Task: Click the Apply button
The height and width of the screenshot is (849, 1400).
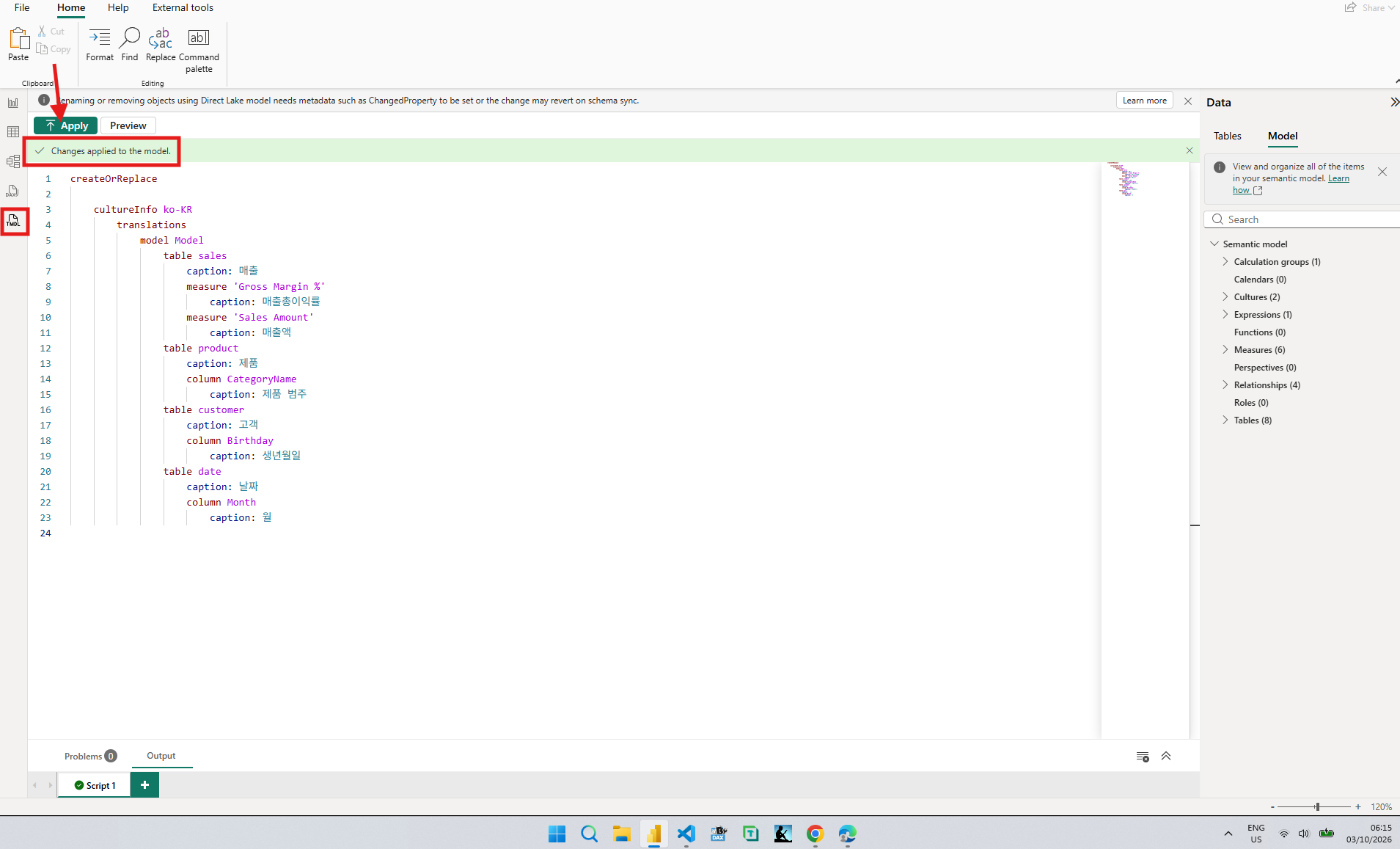Action: [66, 125]
